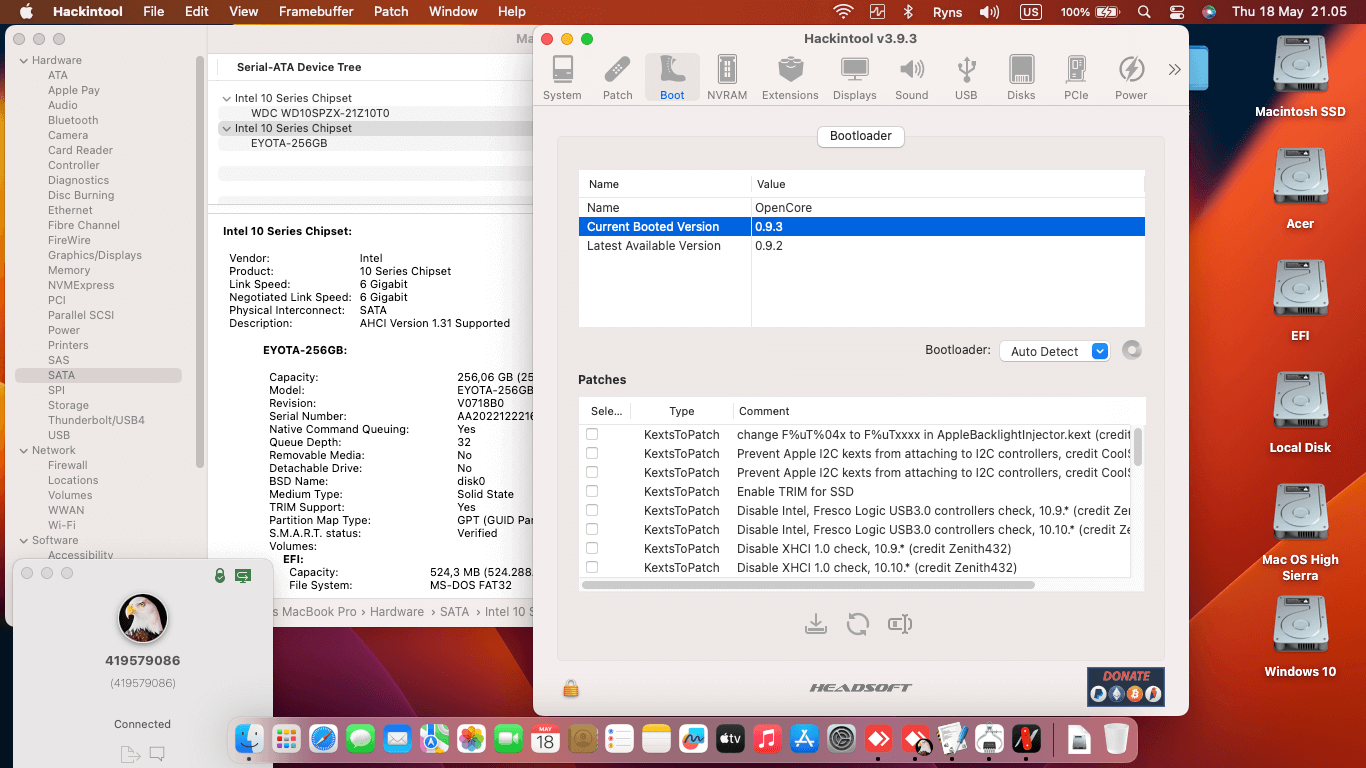
Task: Select the OpenCore Name row
Action: pos(861,208)
